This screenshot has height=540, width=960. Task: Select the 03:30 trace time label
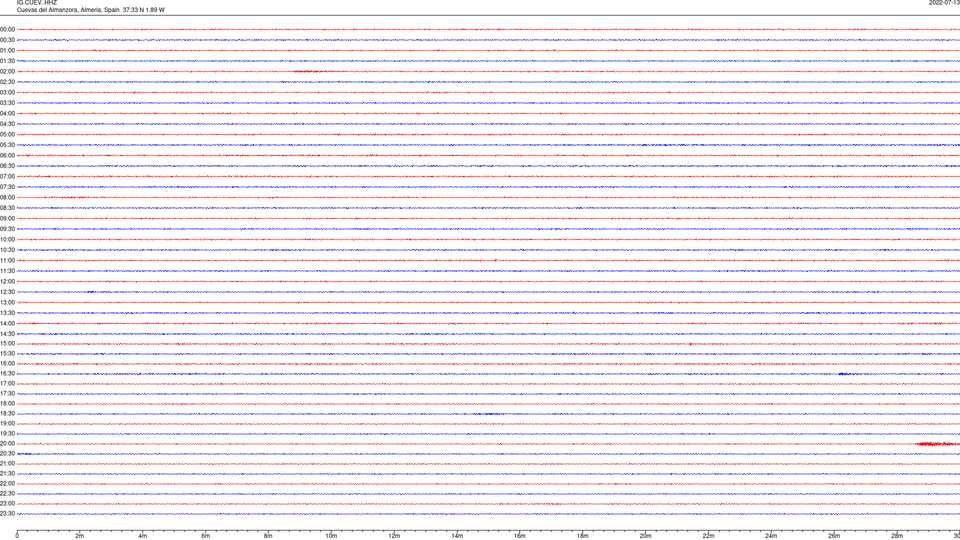pyautogui.click(x=7, y=103)
